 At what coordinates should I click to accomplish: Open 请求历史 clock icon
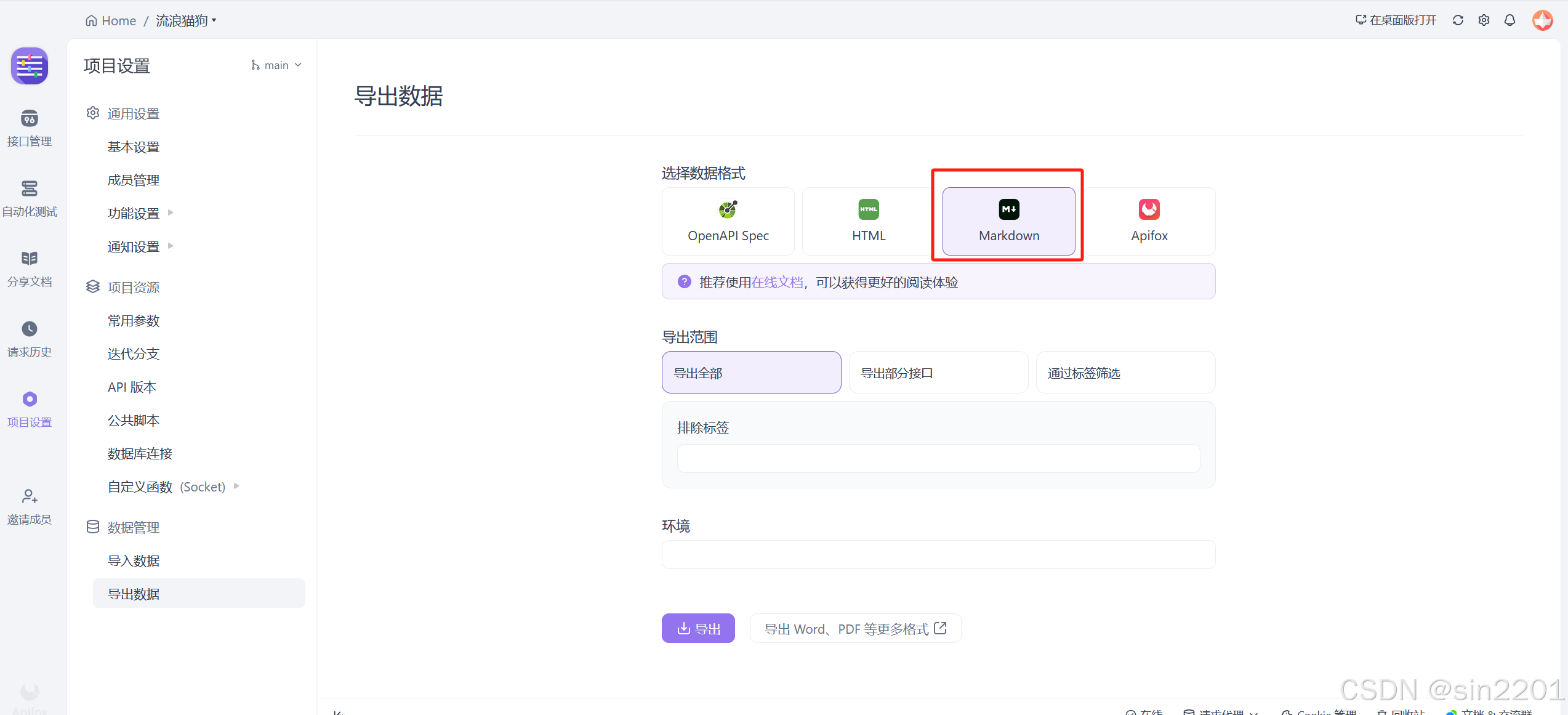(x=29, y=329)
